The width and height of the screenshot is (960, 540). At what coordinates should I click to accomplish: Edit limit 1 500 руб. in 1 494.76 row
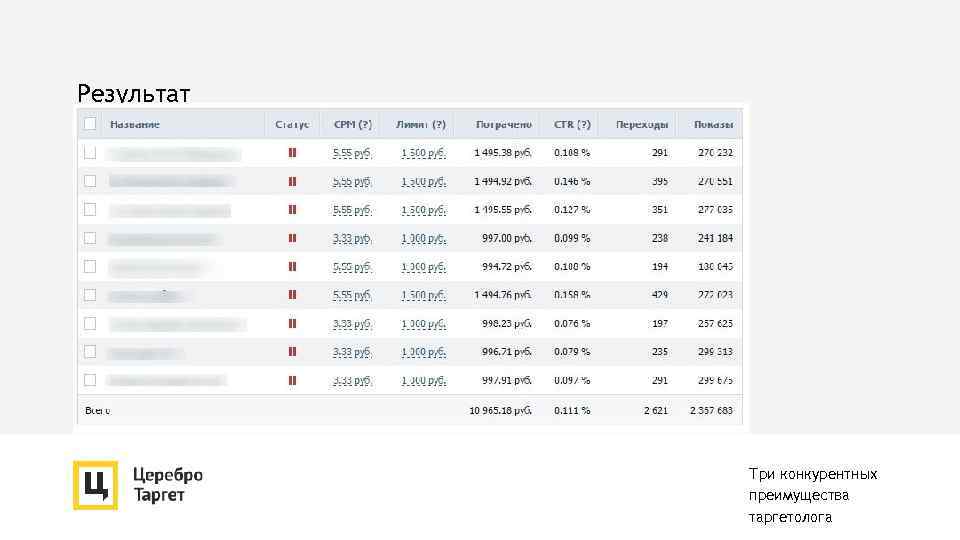tap(424, 295)
